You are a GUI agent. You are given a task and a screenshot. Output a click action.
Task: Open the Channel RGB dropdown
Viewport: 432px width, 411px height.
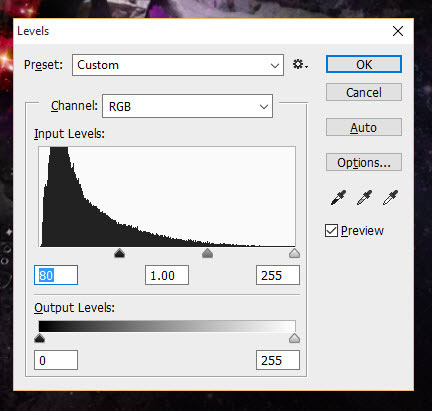187,106
